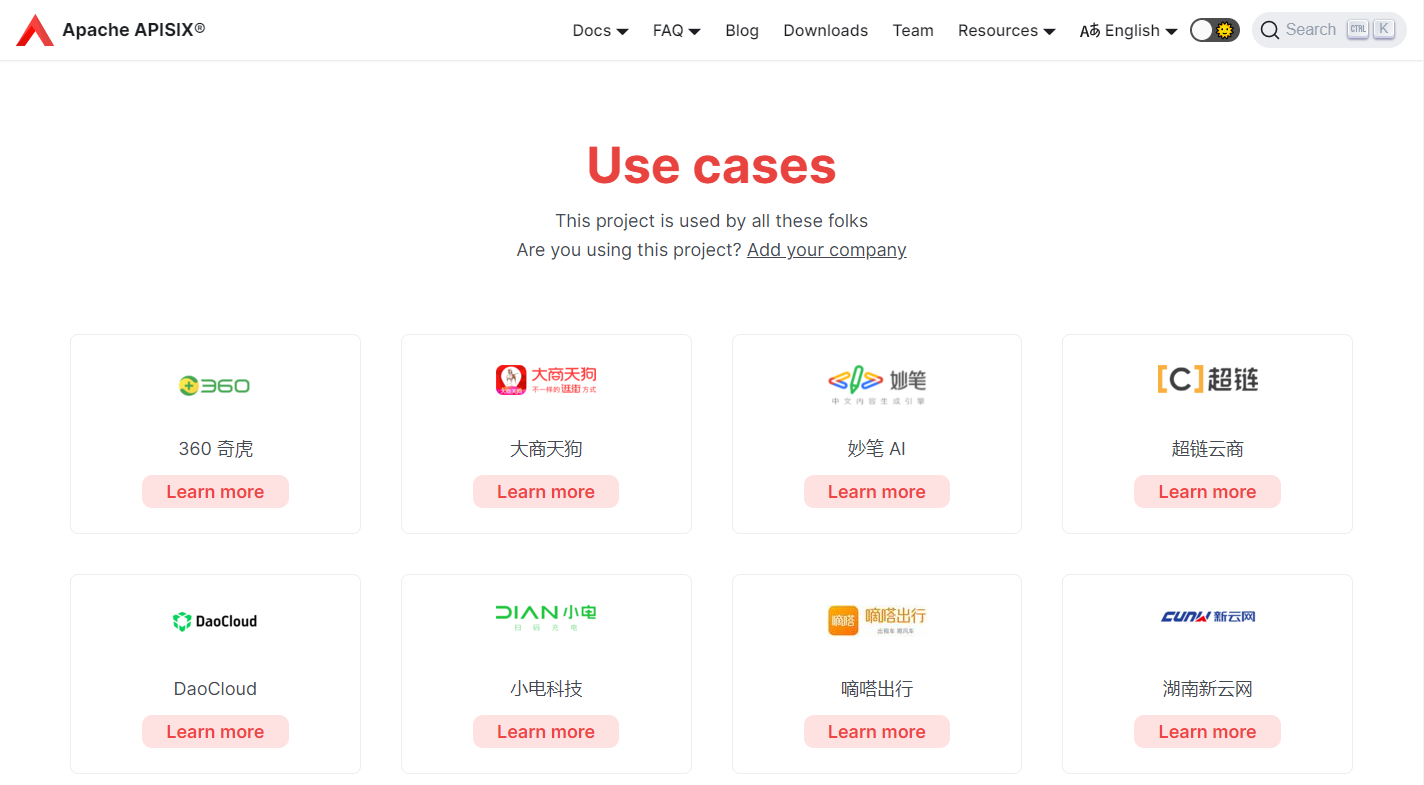Click the 嘀嗒出行 orange logo
The image size is (1424, 785).
pos(877,620)
